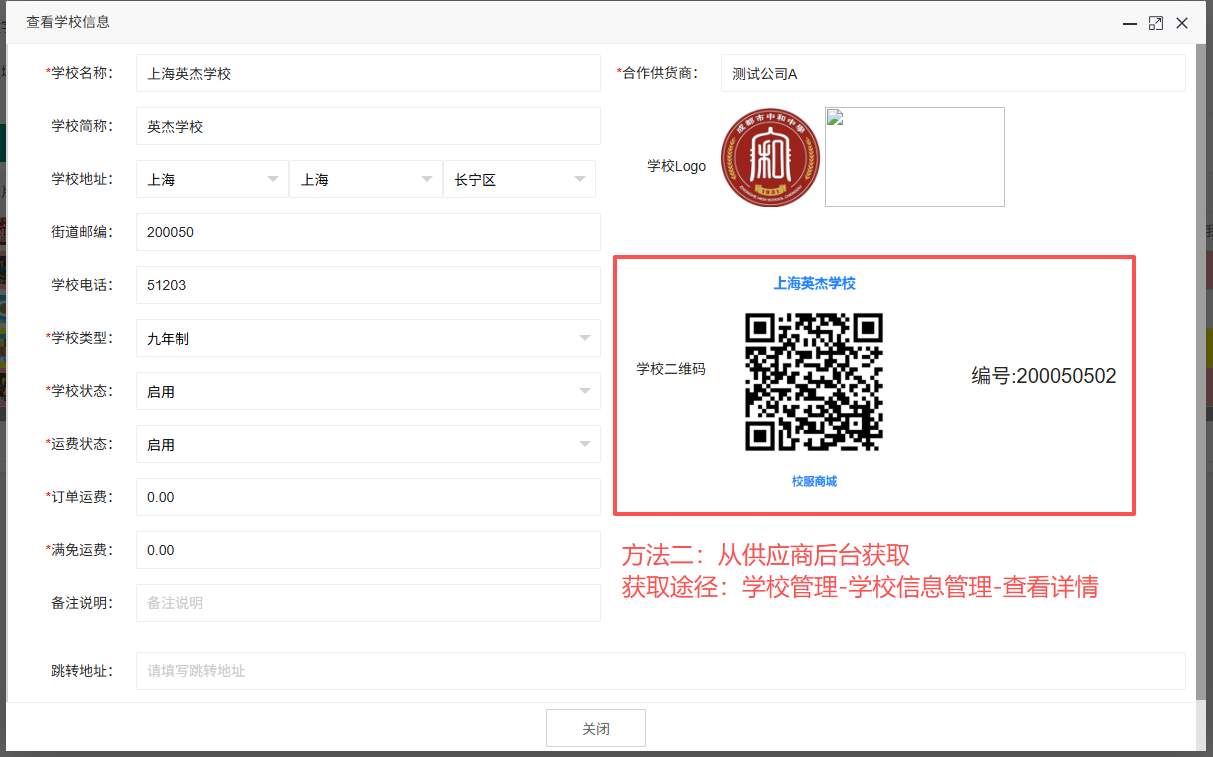1213x757 pixels.
Task: Click the 跳转地址 input field
Action: point(660,671)
